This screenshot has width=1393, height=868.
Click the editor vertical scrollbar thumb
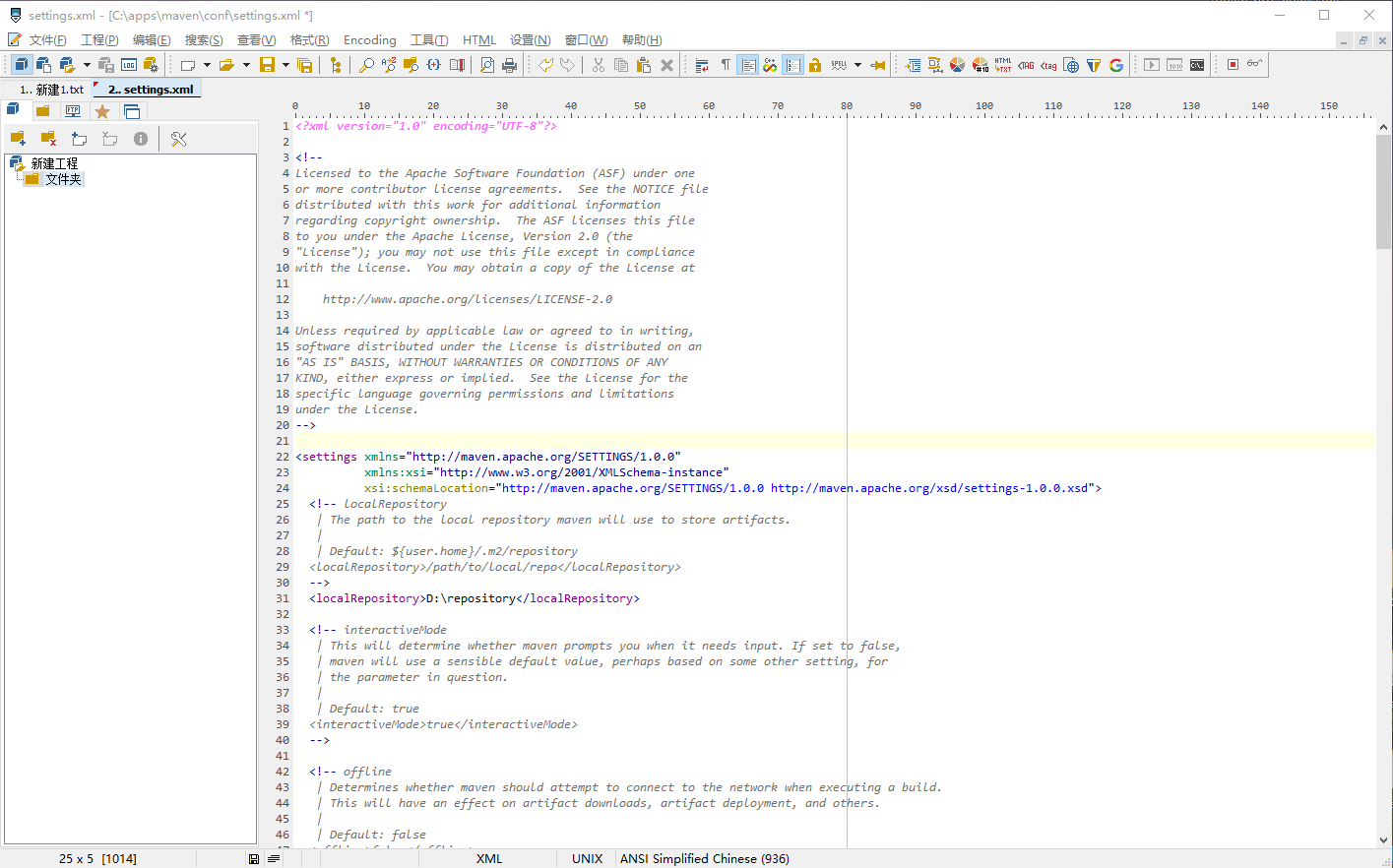click(1384, 192)
